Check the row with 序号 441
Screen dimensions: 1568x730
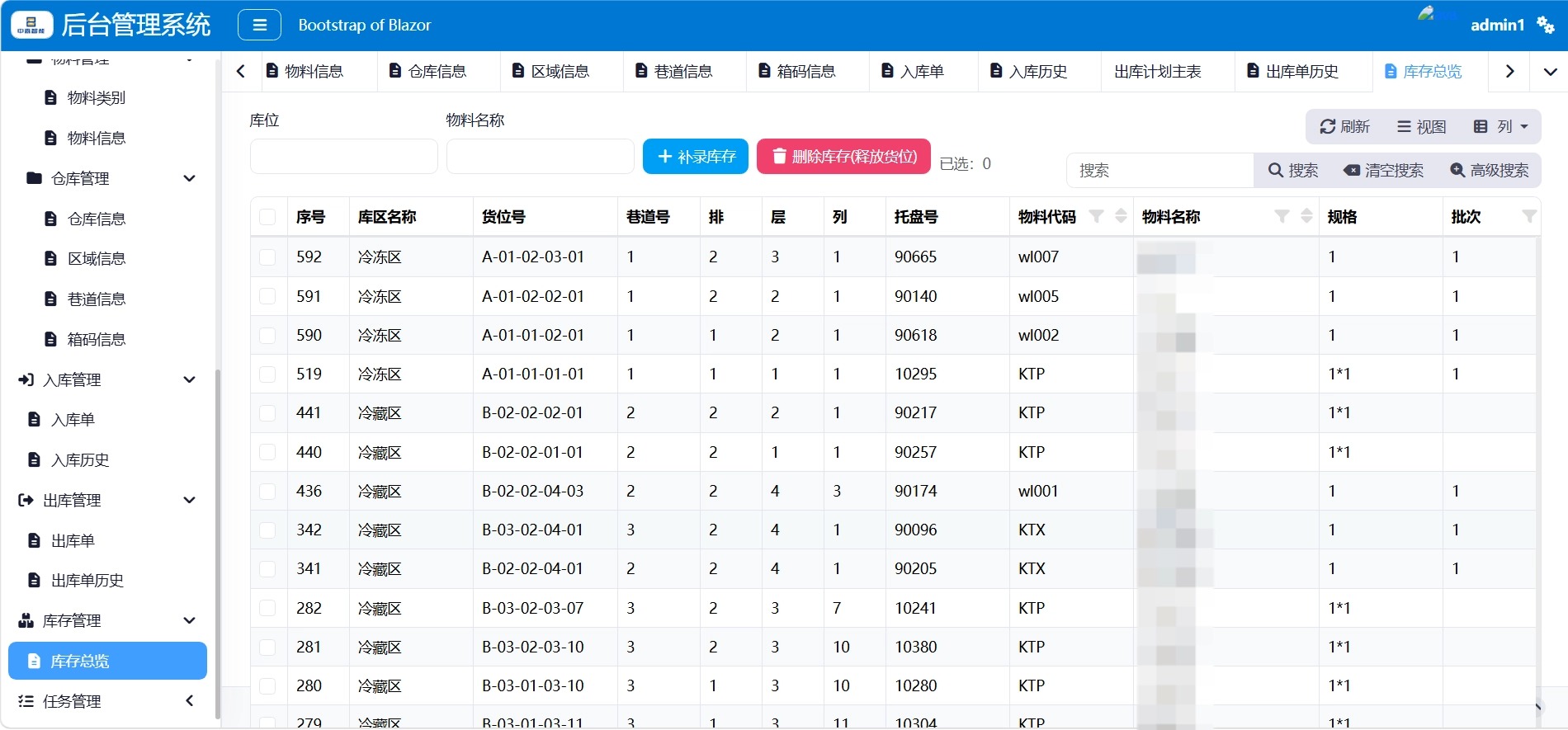click(267, 412)
